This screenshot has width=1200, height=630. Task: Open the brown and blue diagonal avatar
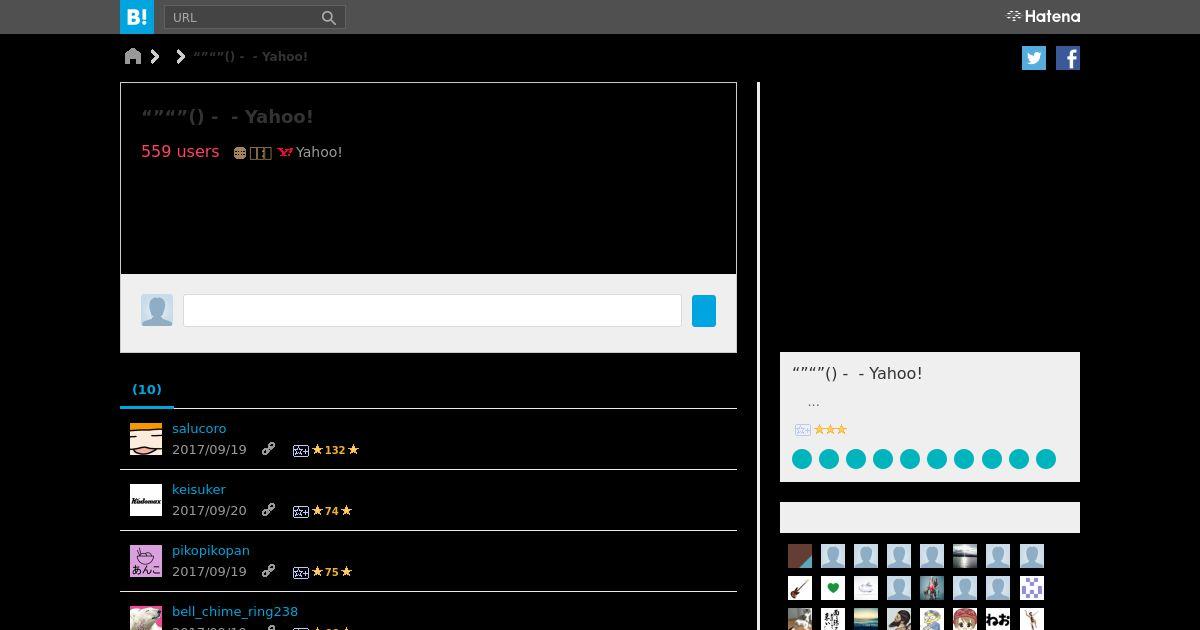pyautogui.click(x=800, y=556)
